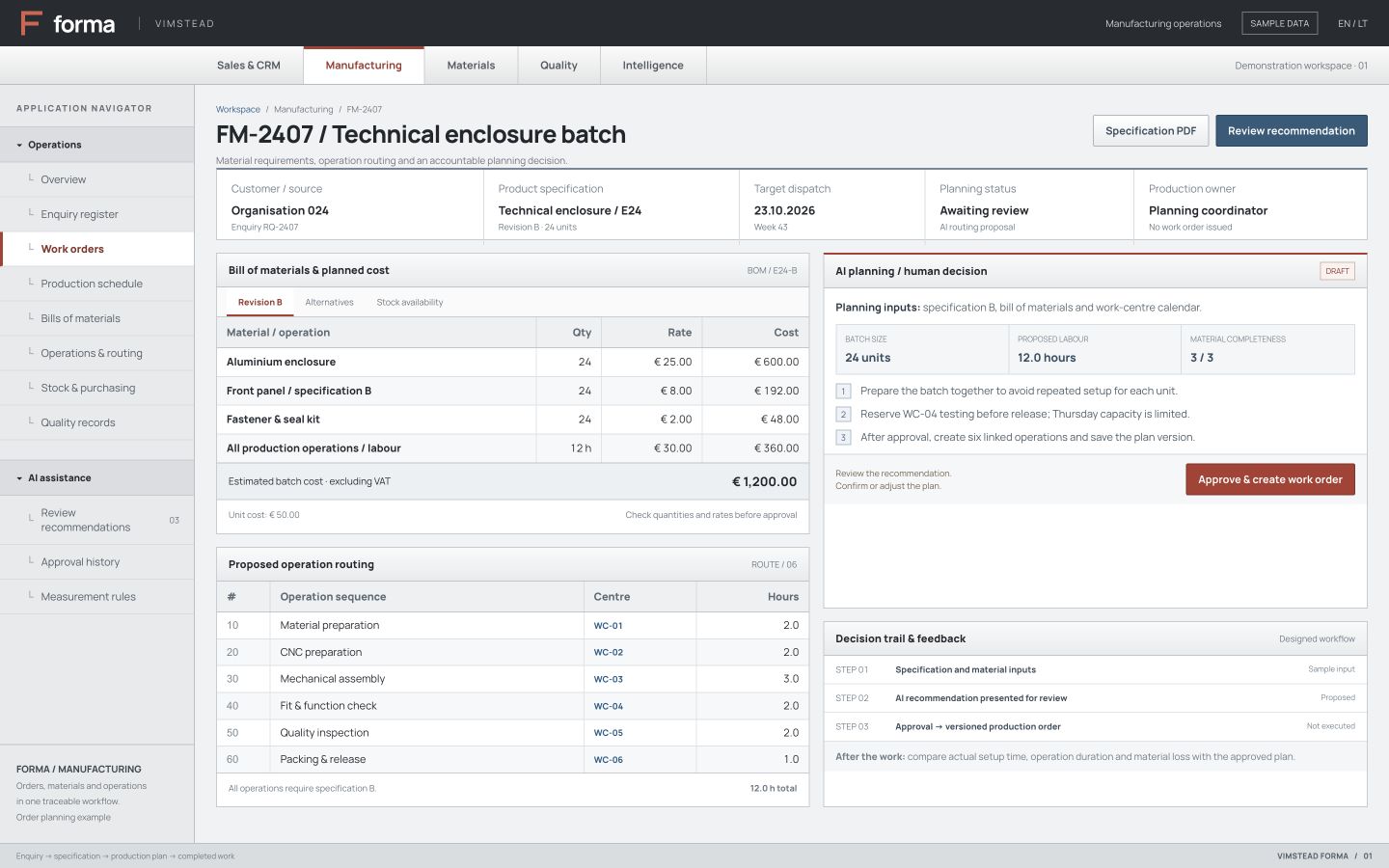The width and height of the screenshot is (1389, 868).
Task: Go to Bills of materials
Action: pyautogui.click(x=96, y=318)
